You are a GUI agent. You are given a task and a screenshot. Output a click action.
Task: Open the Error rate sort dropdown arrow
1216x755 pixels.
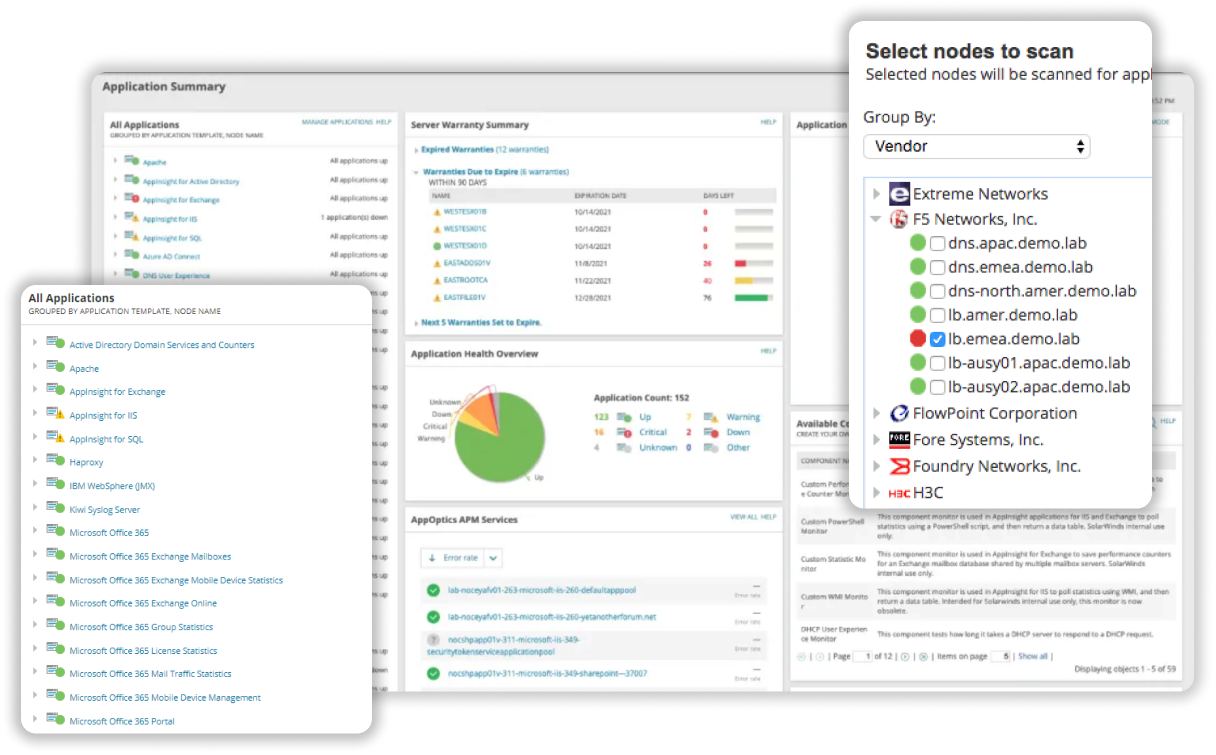click(x=494, y=558)
